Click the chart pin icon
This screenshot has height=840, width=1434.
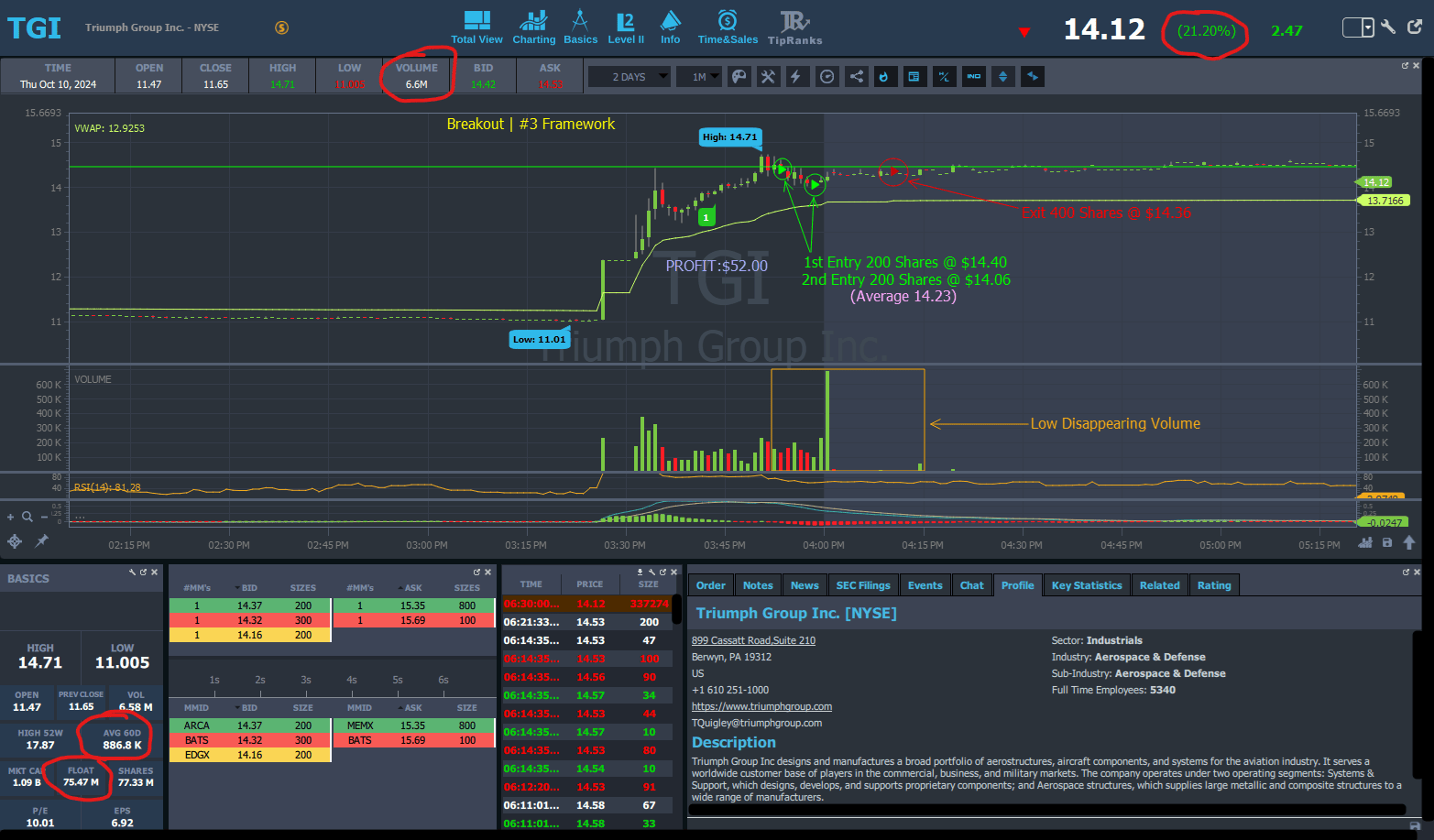coord(41,541)
